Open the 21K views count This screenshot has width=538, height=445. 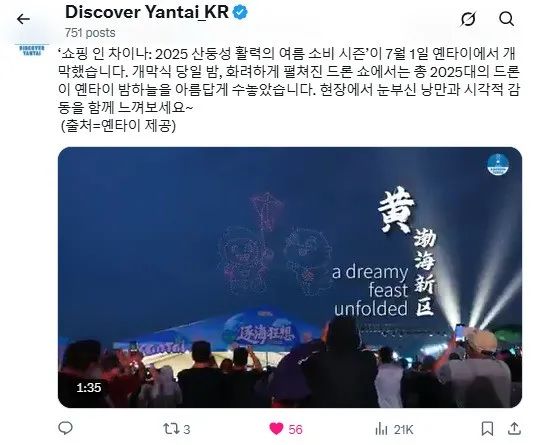pyautogui.click(x=403, y=429)
